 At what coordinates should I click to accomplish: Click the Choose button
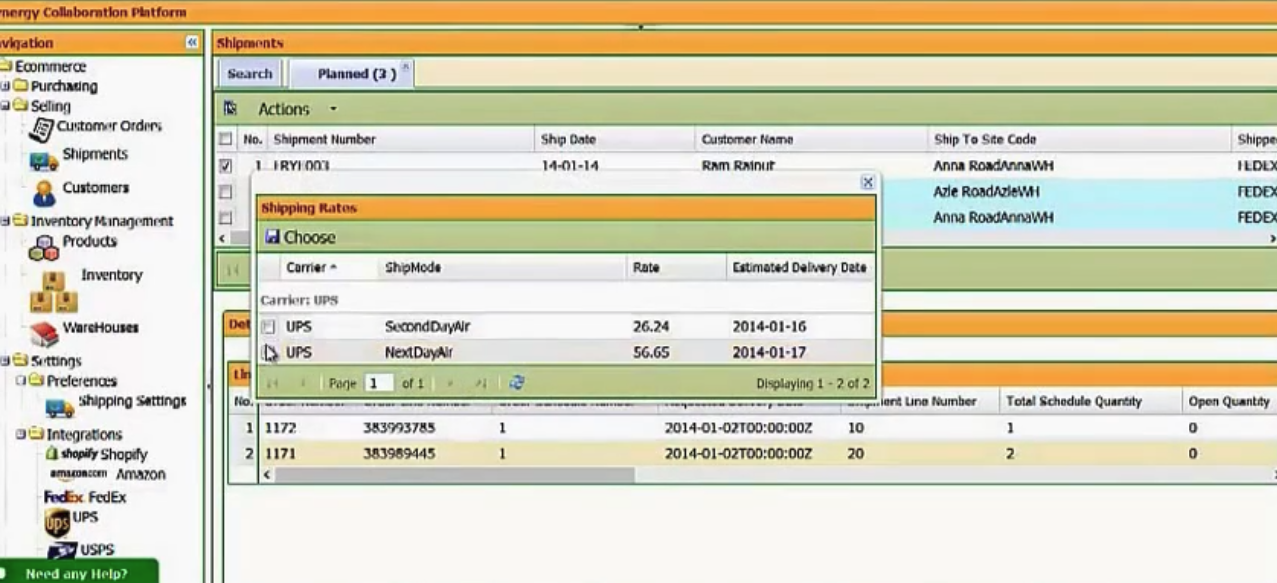coord(300,237)
